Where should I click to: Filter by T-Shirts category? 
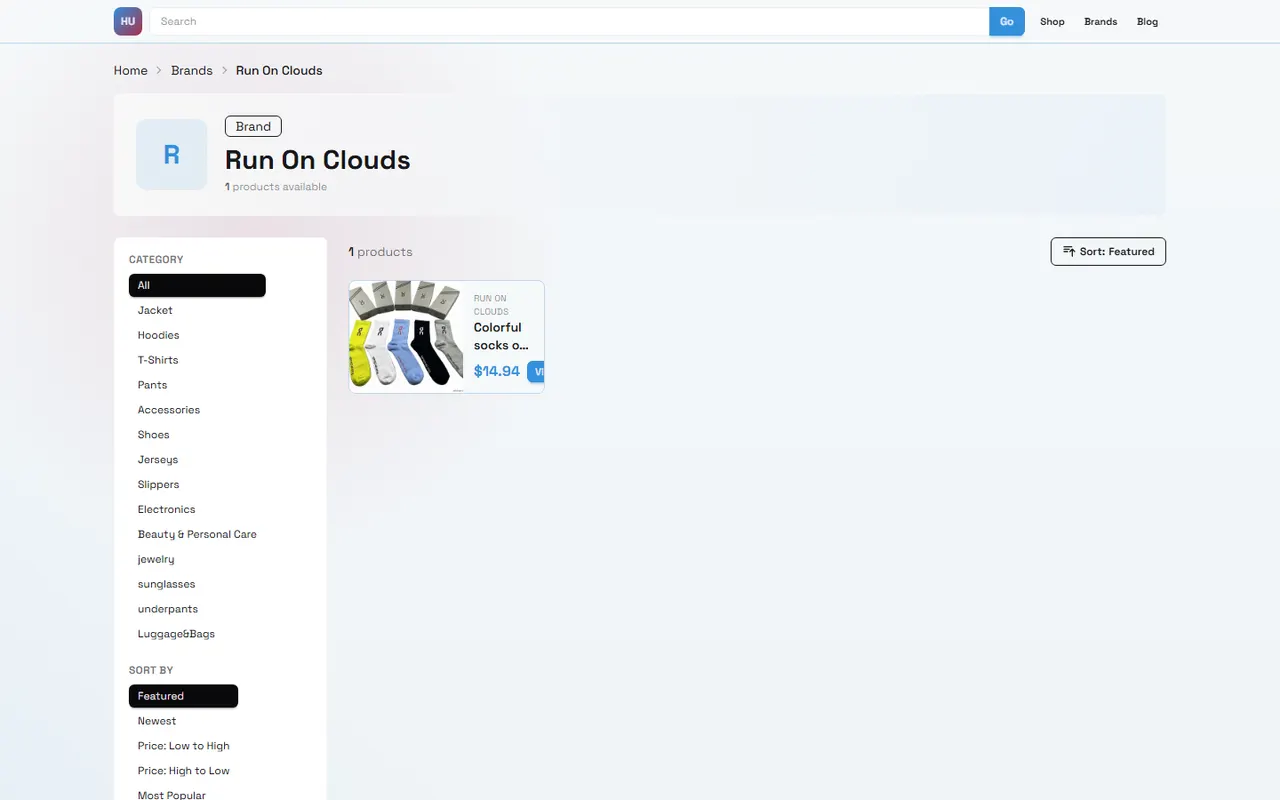pyautogui.click(x=158, y=360)
